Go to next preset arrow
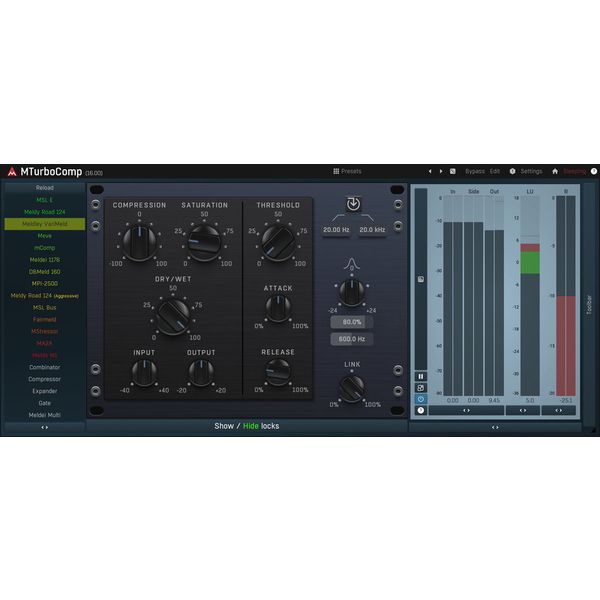Image resolution: width=600 pixels, height=600 pixels. (x=441, y=171)
